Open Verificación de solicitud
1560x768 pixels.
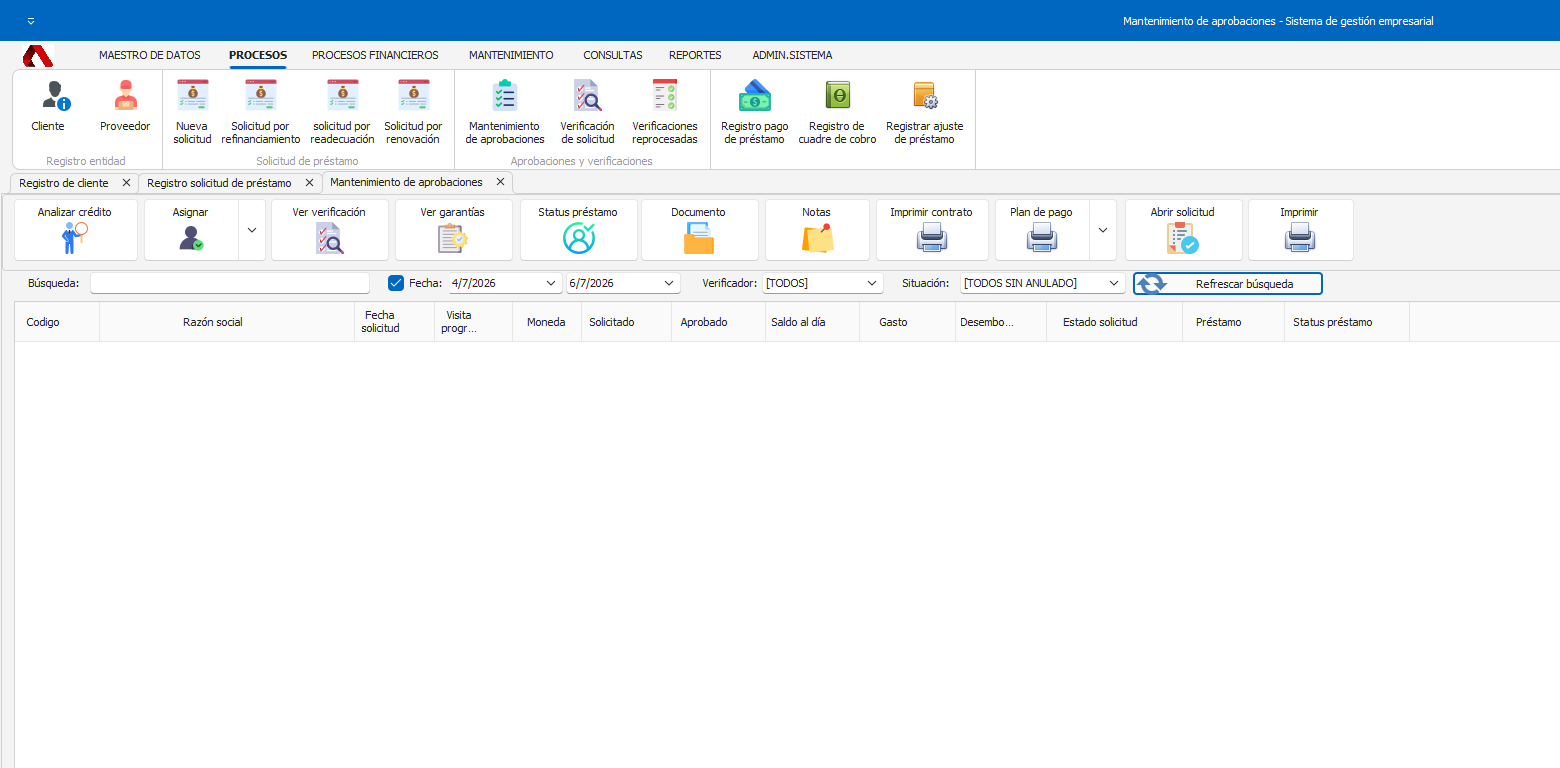pos(588,112)
